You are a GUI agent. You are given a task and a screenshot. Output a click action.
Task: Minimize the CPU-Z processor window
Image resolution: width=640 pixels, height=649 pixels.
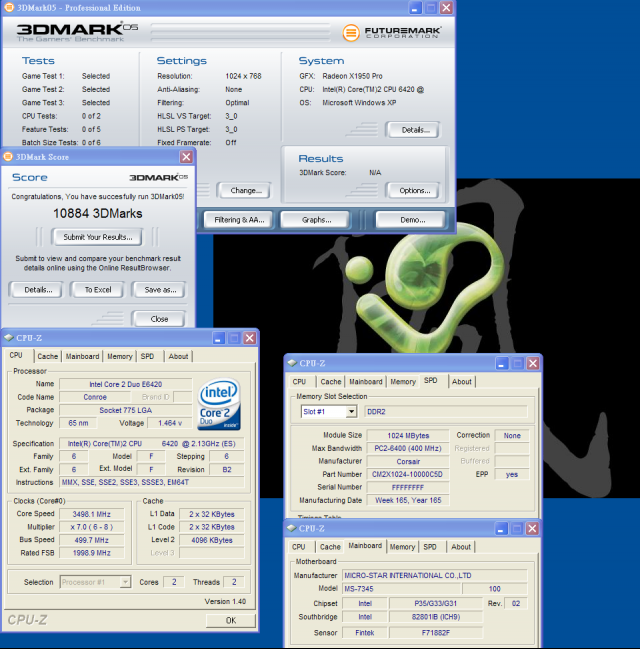(x=219, y=338)
